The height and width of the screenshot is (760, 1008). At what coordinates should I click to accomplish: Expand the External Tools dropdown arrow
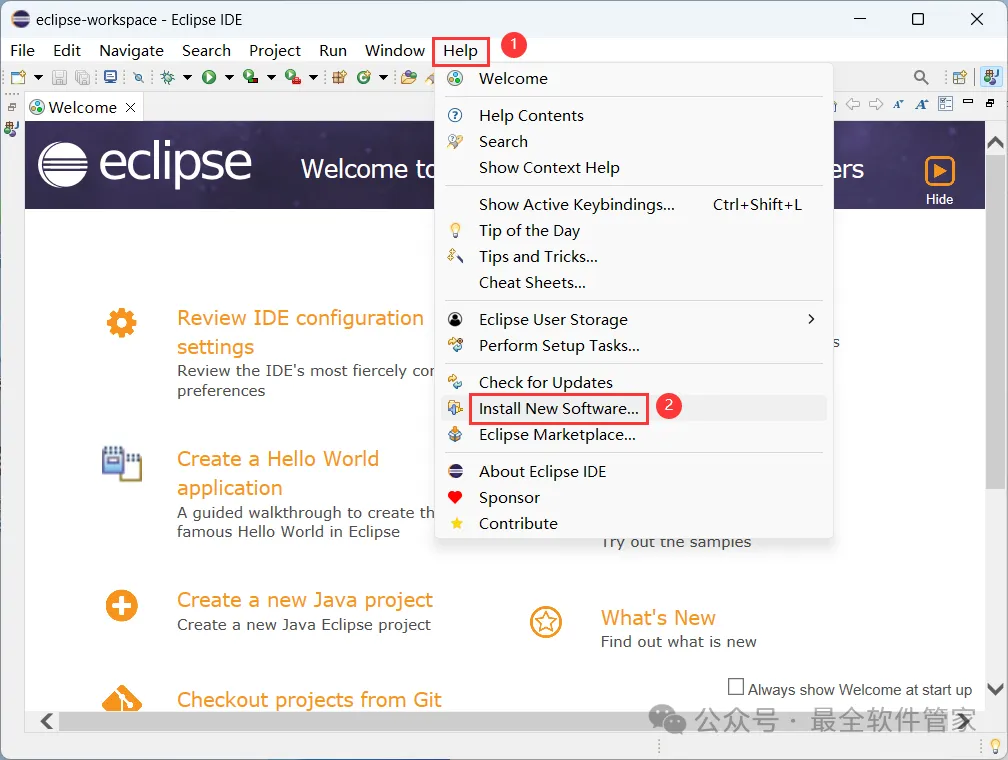click(313, 77)
